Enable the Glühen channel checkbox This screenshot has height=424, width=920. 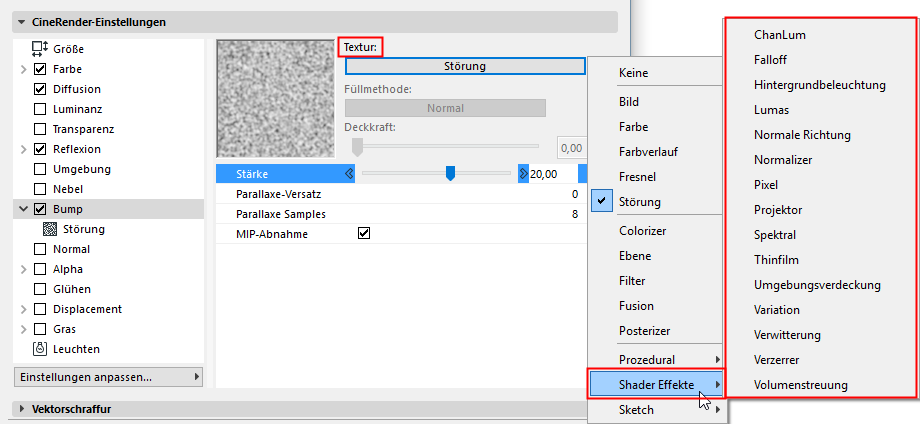(40, 289)
